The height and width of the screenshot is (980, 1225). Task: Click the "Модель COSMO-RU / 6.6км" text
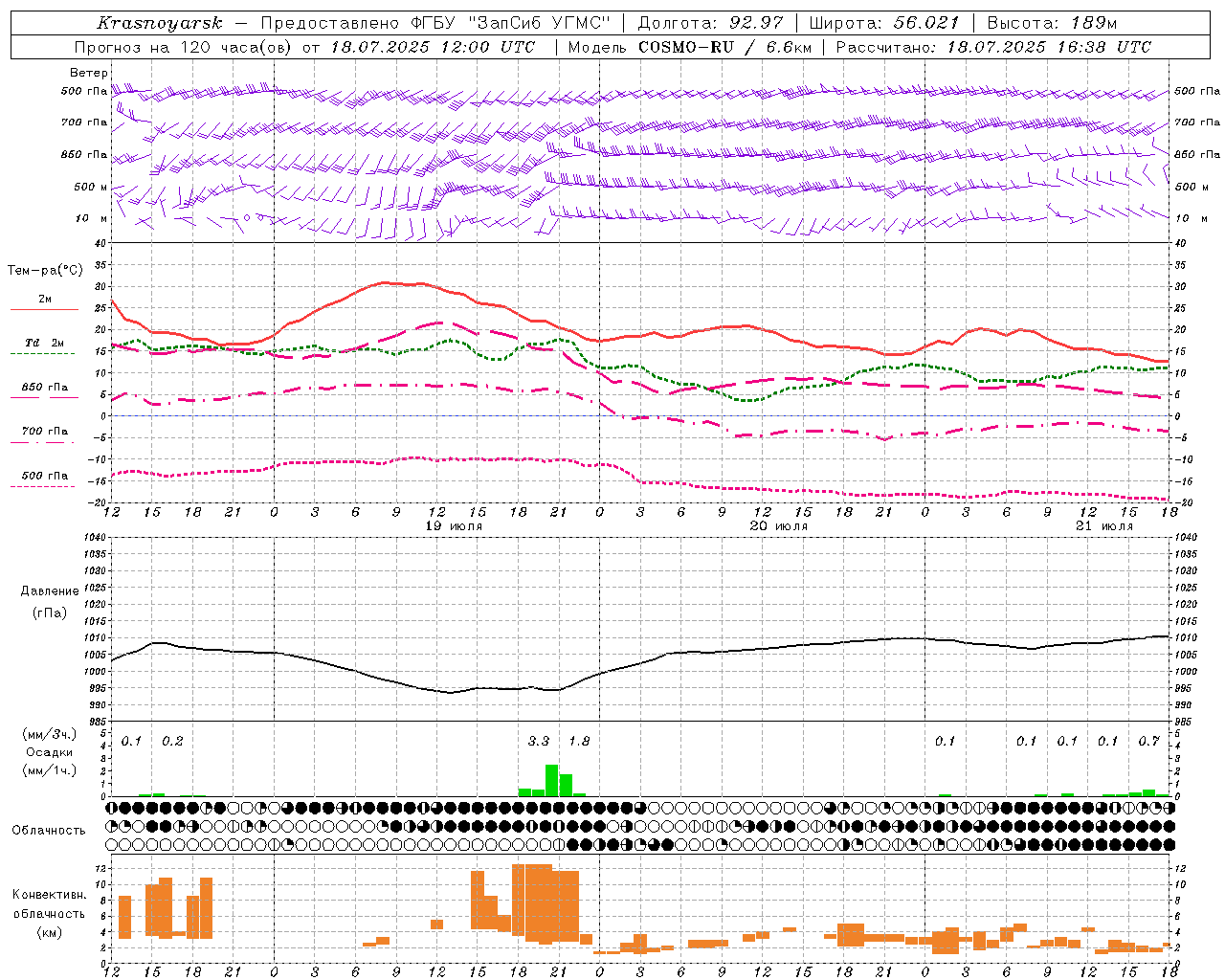689,47
